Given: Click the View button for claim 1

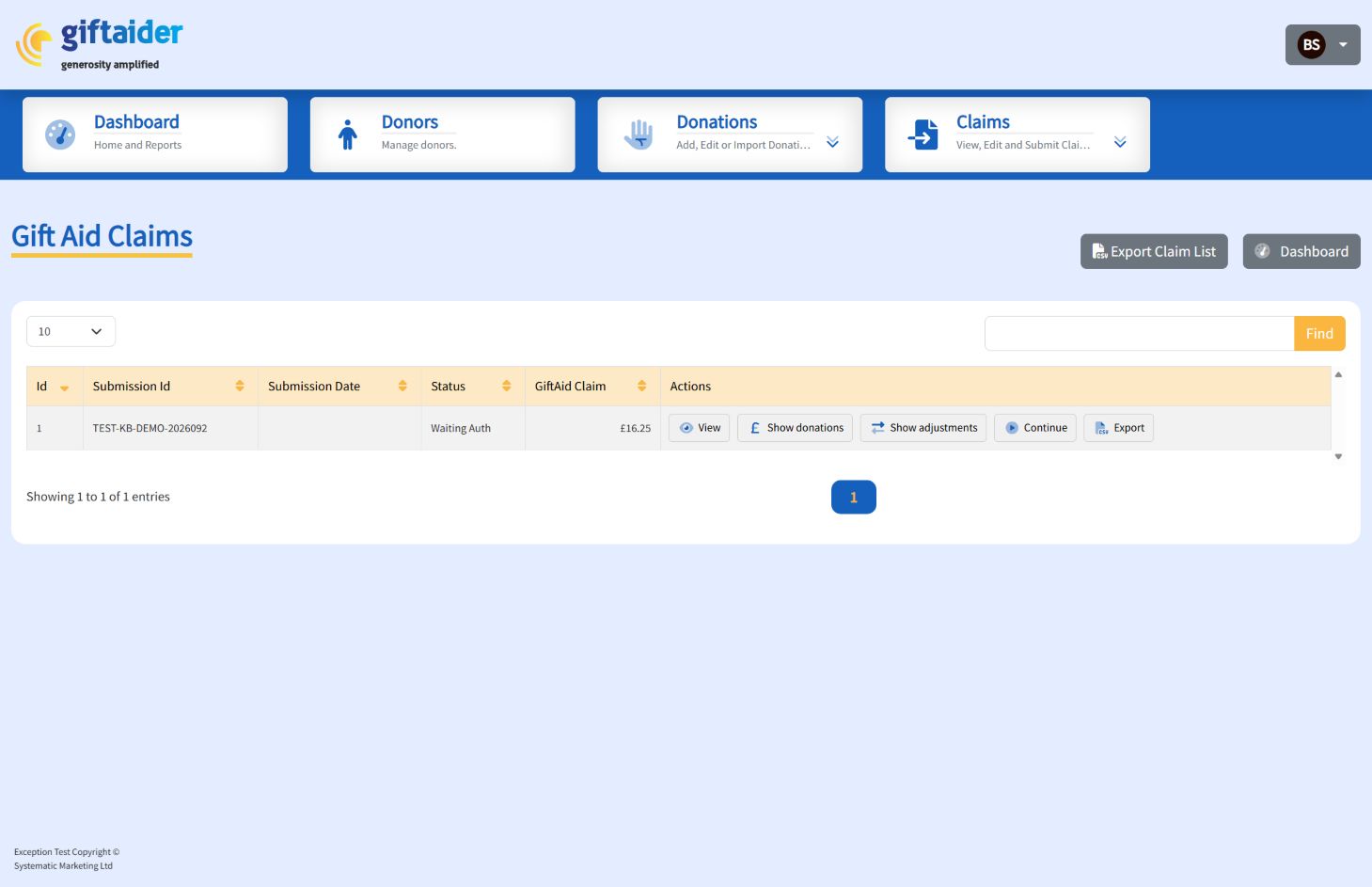Looking at the screenshot, I should tap(699, 428).
